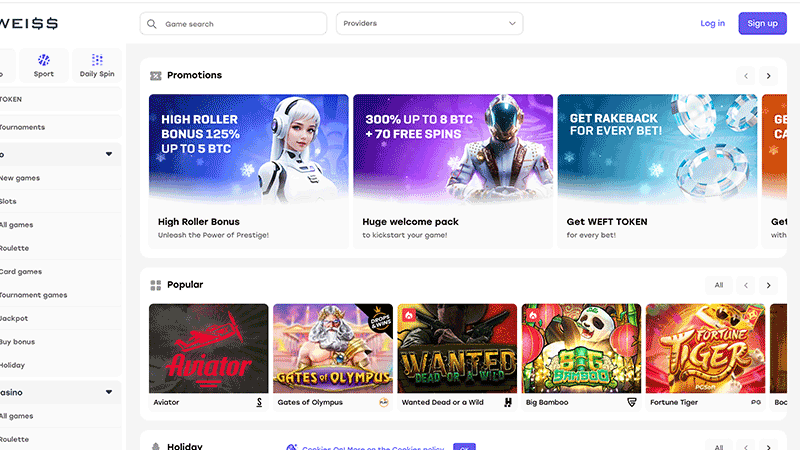The image size is (800, 450).
Task: Click the Log in link
Action: pyautogui.click(x=712, y=23)
